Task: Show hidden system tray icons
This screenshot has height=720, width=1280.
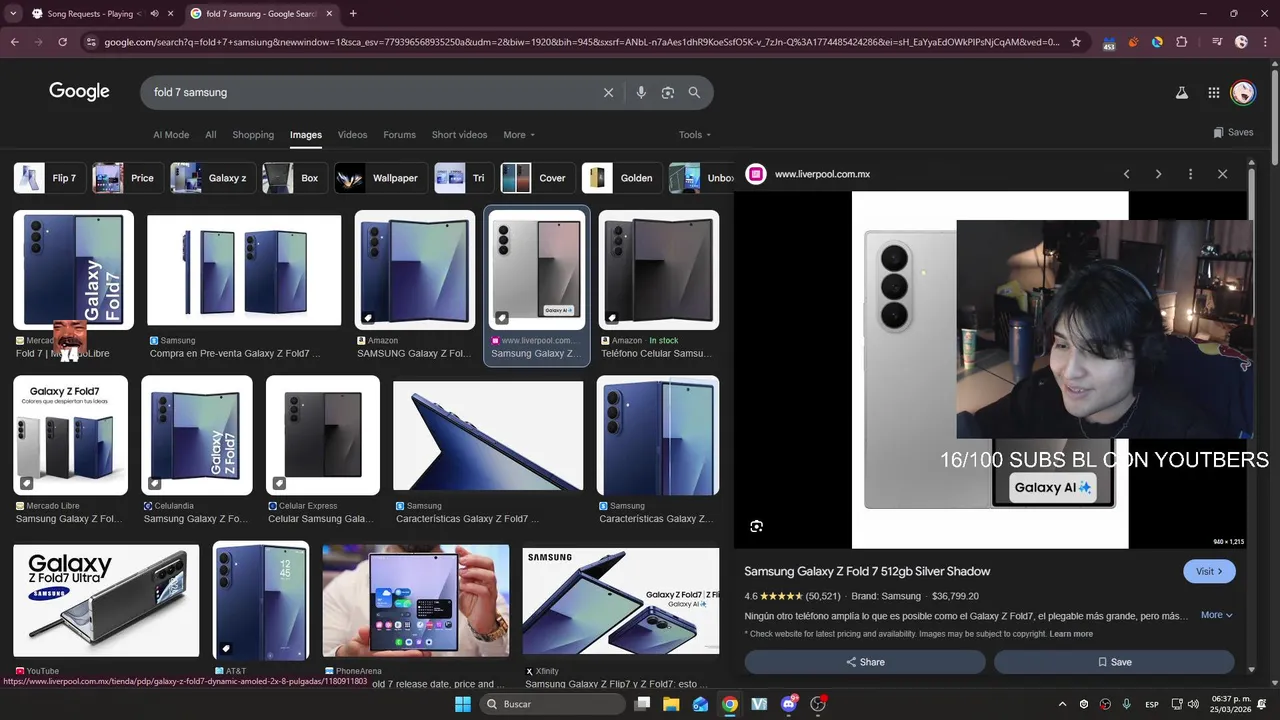Action: click(x=1062, y=704)
